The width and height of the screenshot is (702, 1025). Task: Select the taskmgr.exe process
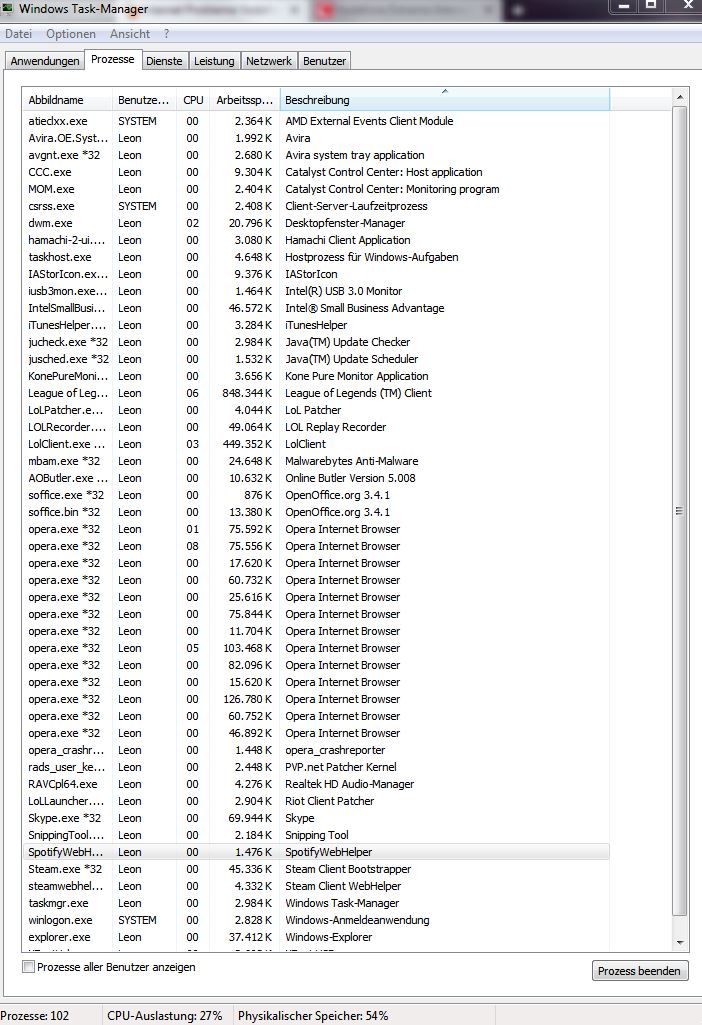tap(316, 903)
